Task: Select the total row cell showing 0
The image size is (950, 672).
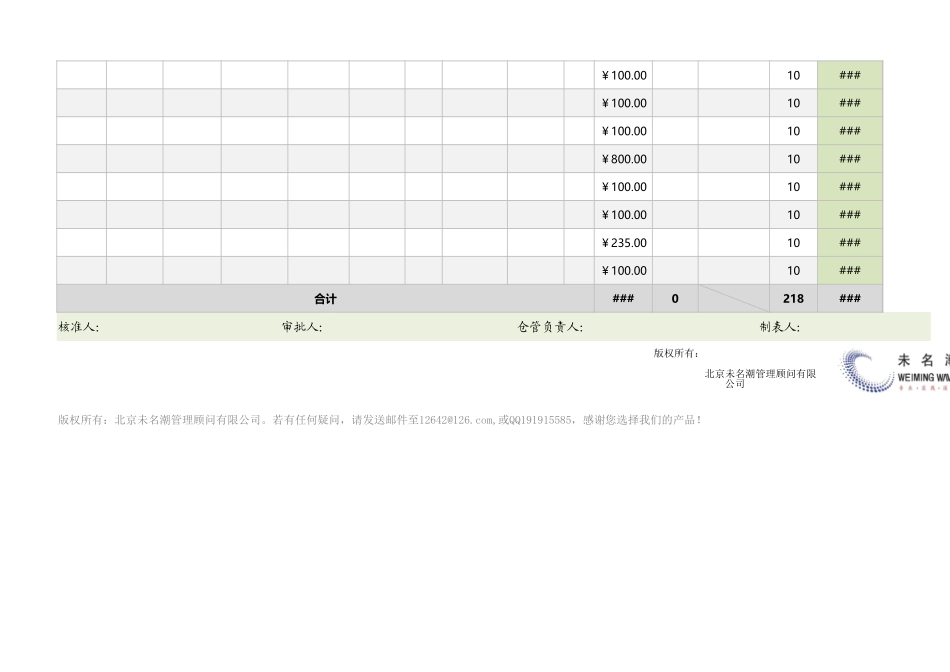Action: tap(675, 299)
